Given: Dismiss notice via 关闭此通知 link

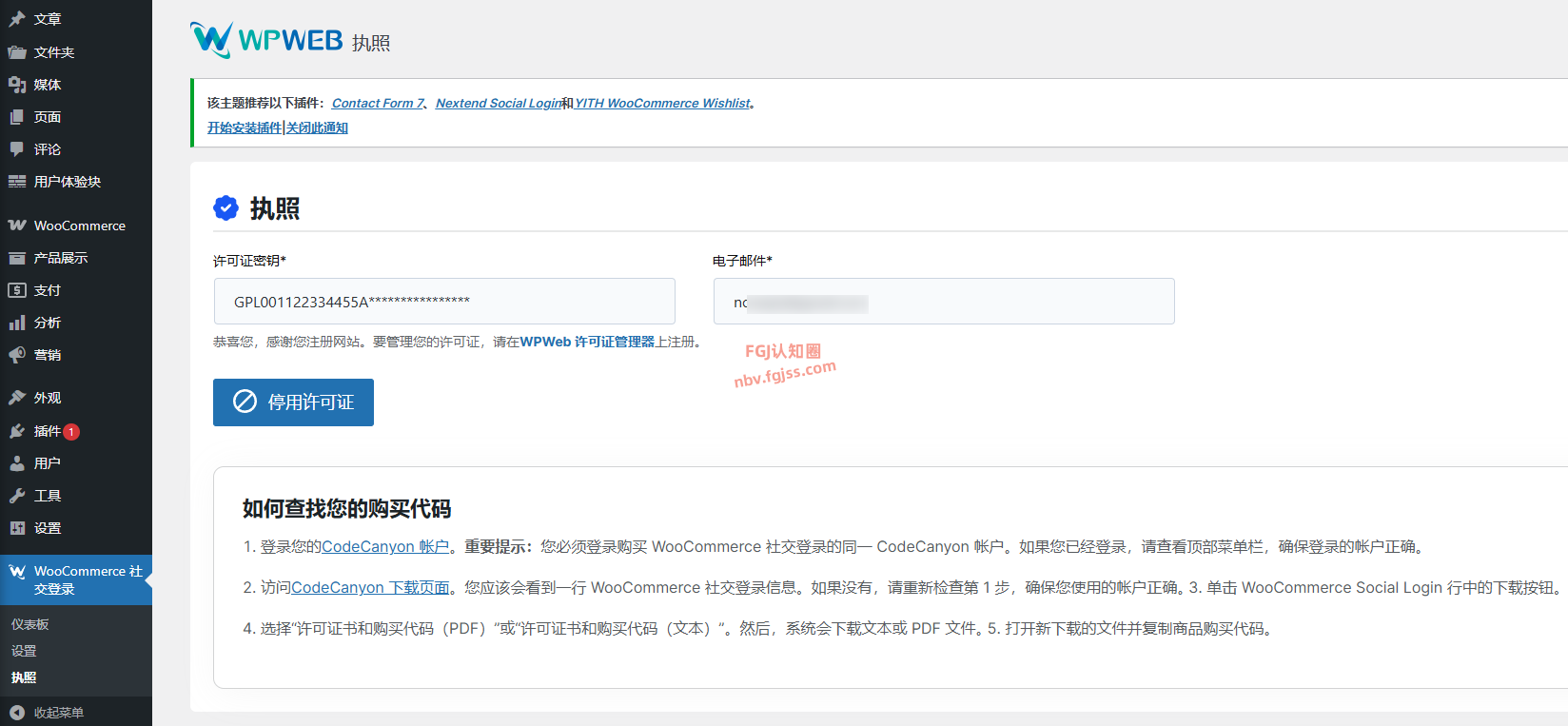Looking at the screenshot, I should [x=318, y=128].
